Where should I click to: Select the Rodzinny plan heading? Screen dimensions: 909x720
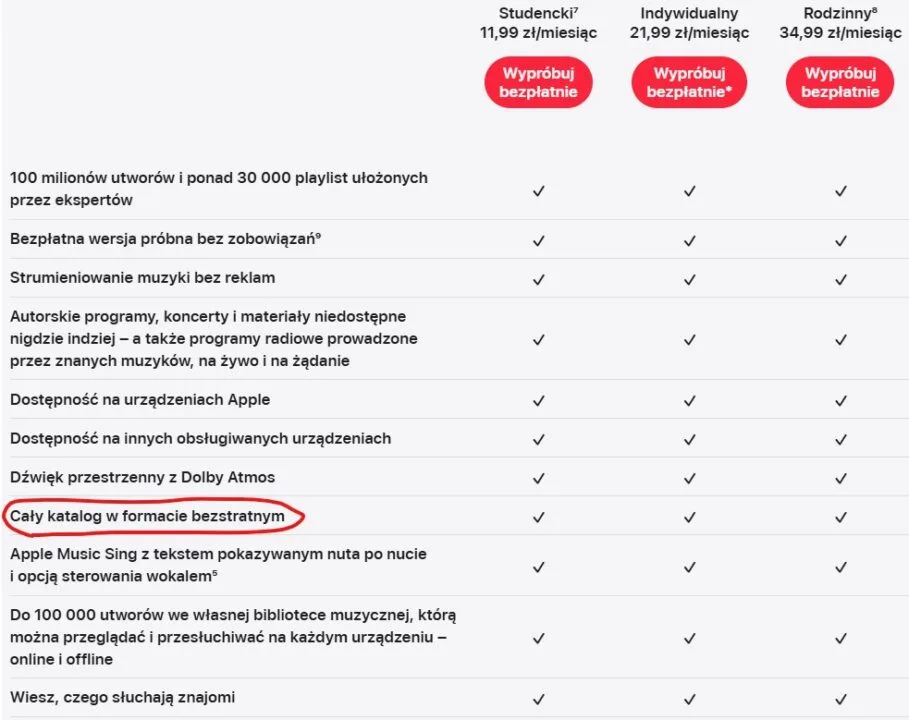(x=838, y=14)
